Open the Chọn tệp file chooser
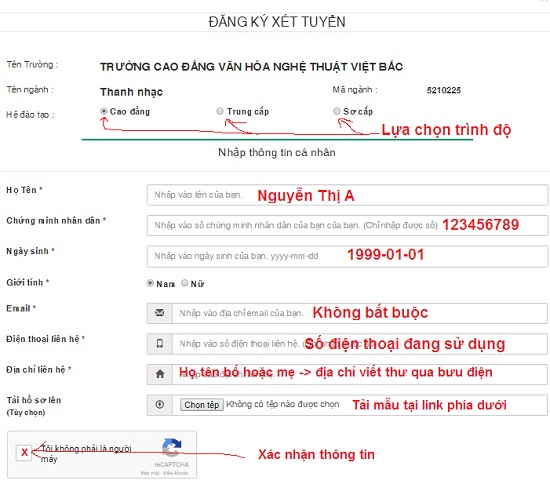550x484 pixels. (202, 405)
